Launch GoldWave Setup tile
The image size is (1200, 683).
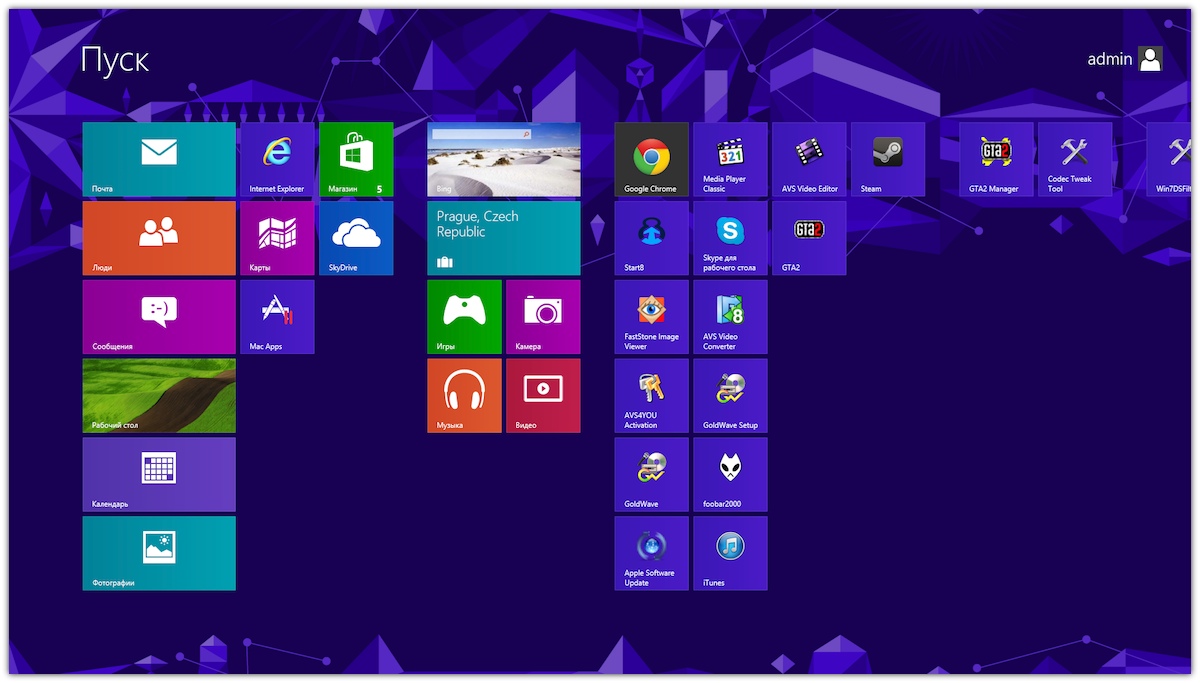coord(730,396)
